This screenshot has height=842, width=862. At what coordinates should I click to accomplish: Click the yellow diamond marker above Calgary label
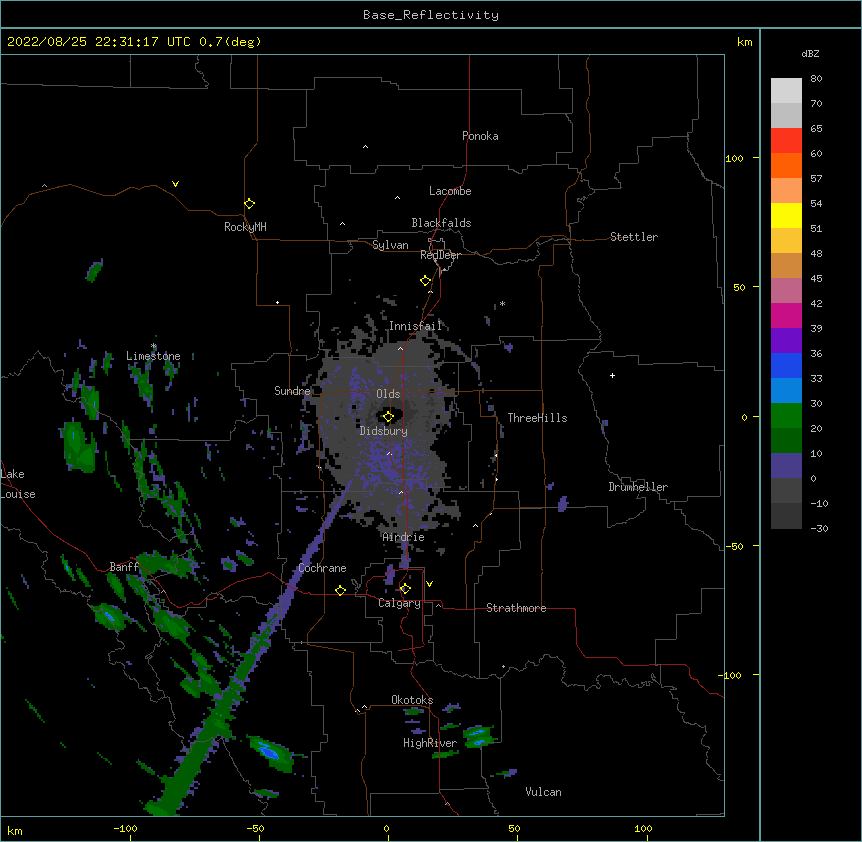click(405, 589)
